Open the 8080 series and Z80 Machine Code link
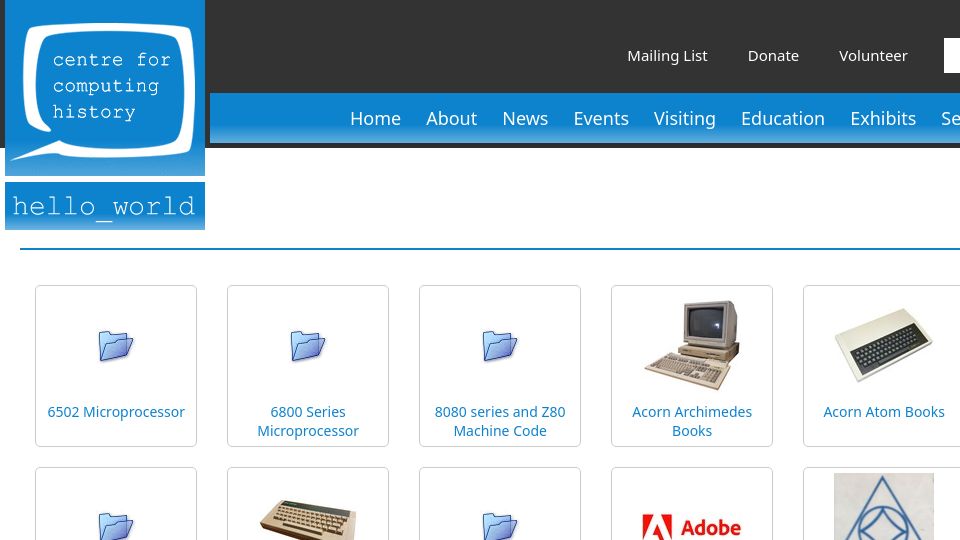This screenshot has width=960, height=540. click(x=500, y=421)
